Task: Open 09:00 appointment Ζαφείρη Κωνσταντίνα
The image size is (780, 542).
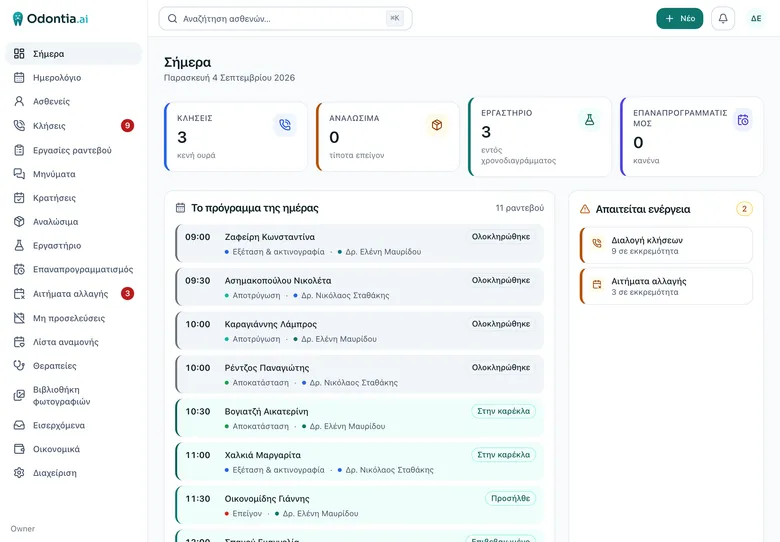Action: [x=359, y=244]
